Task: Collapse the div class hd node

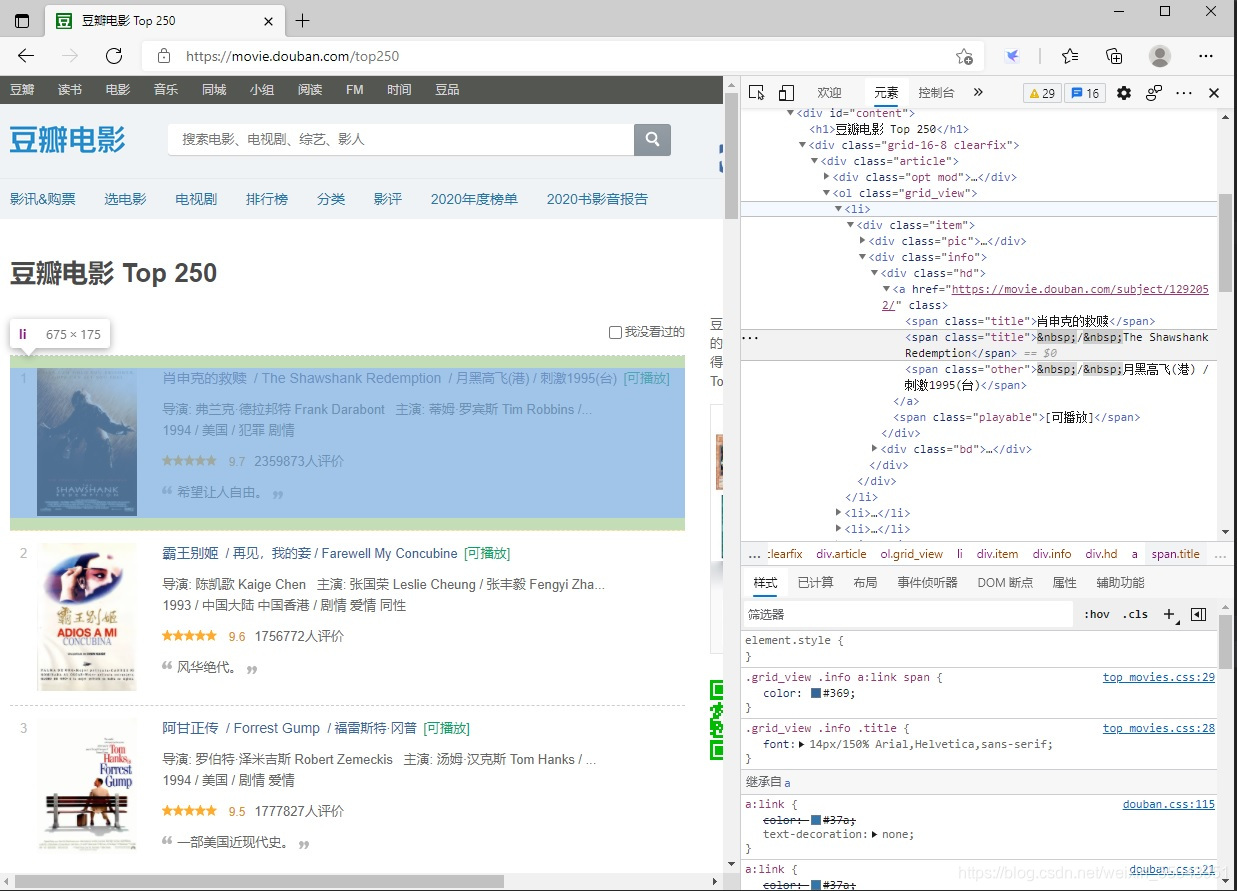Action: click(875, 273)
